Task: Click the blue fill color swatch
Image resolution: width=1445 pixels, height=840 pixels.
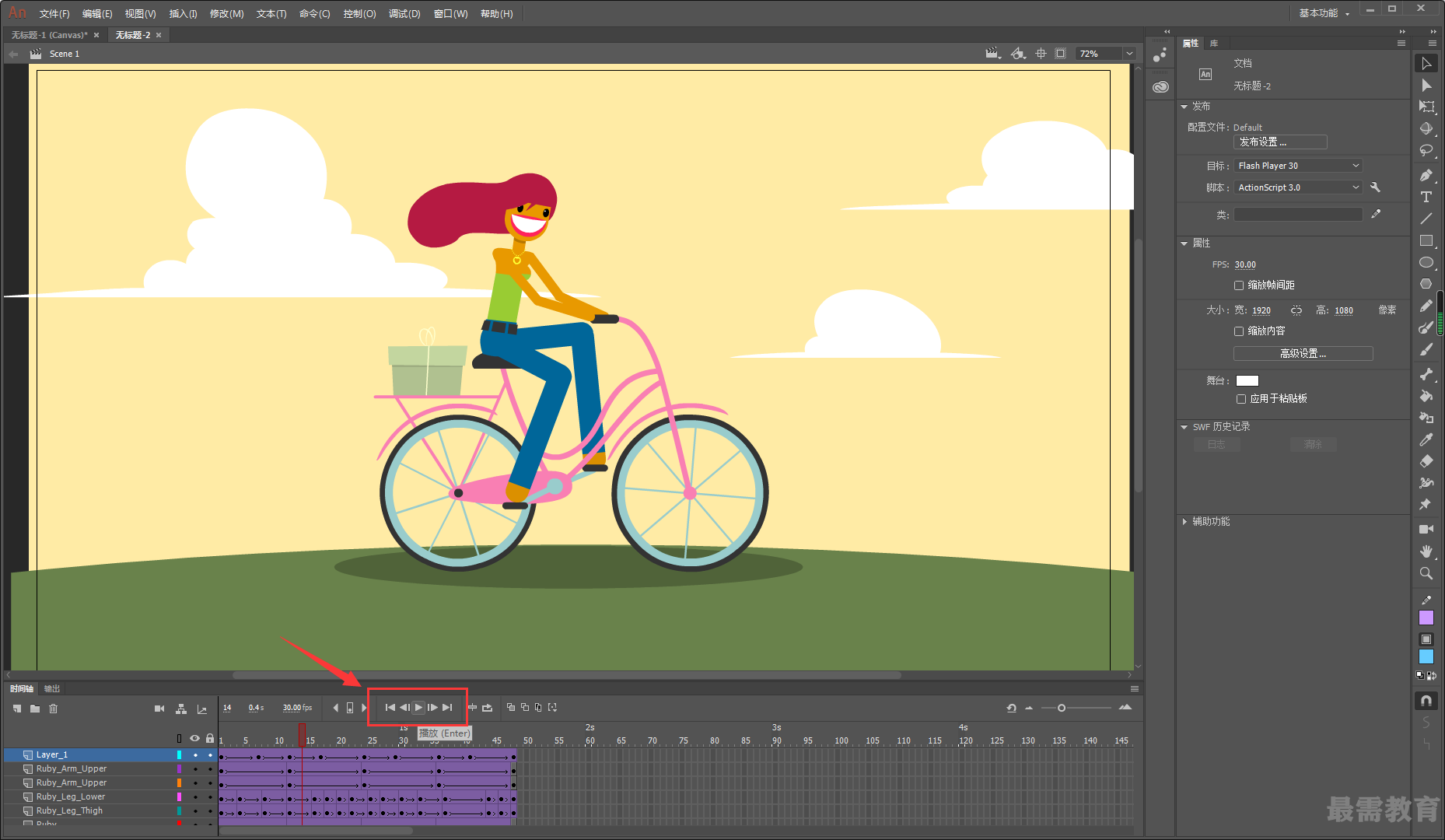Action: point(1426,657)
